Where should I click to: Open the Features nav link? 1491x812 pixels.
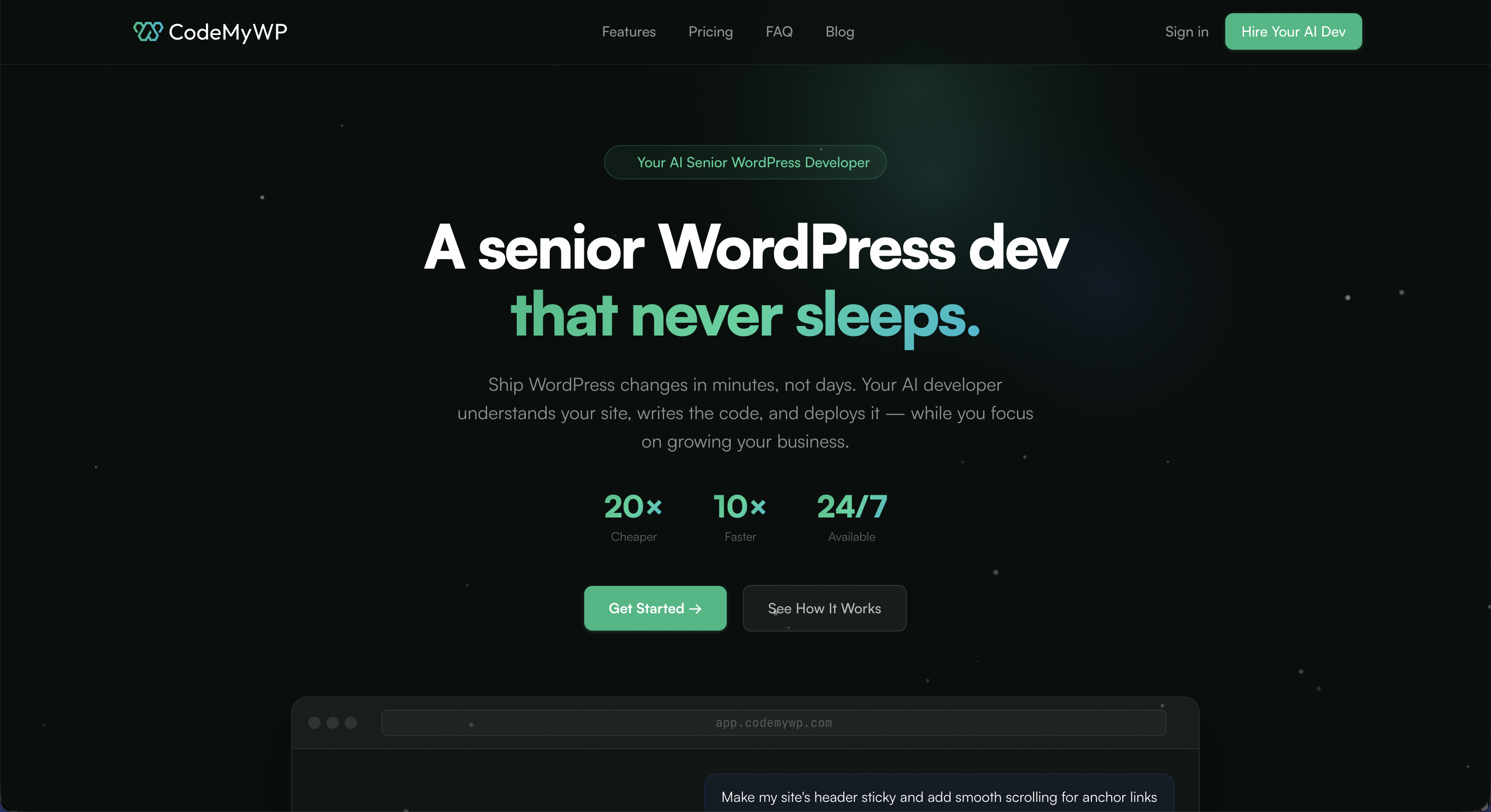pos(628,32)
